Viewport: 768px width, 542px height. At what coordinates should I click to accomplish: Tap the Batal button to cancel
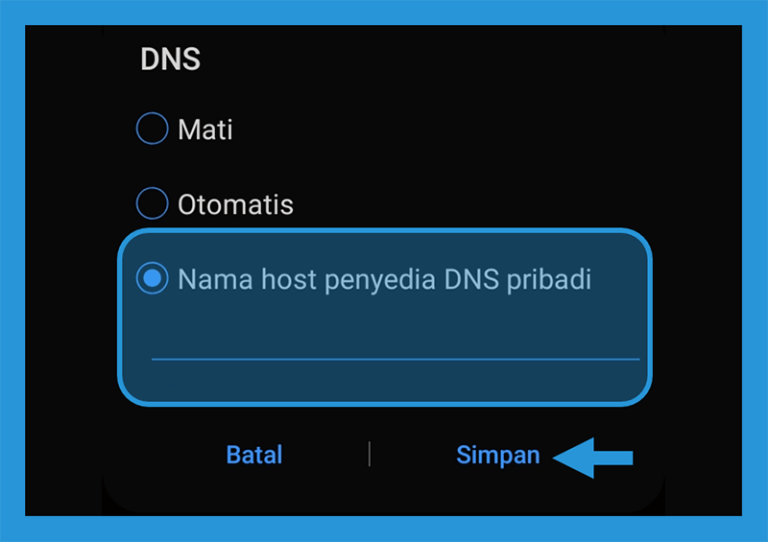254,455
